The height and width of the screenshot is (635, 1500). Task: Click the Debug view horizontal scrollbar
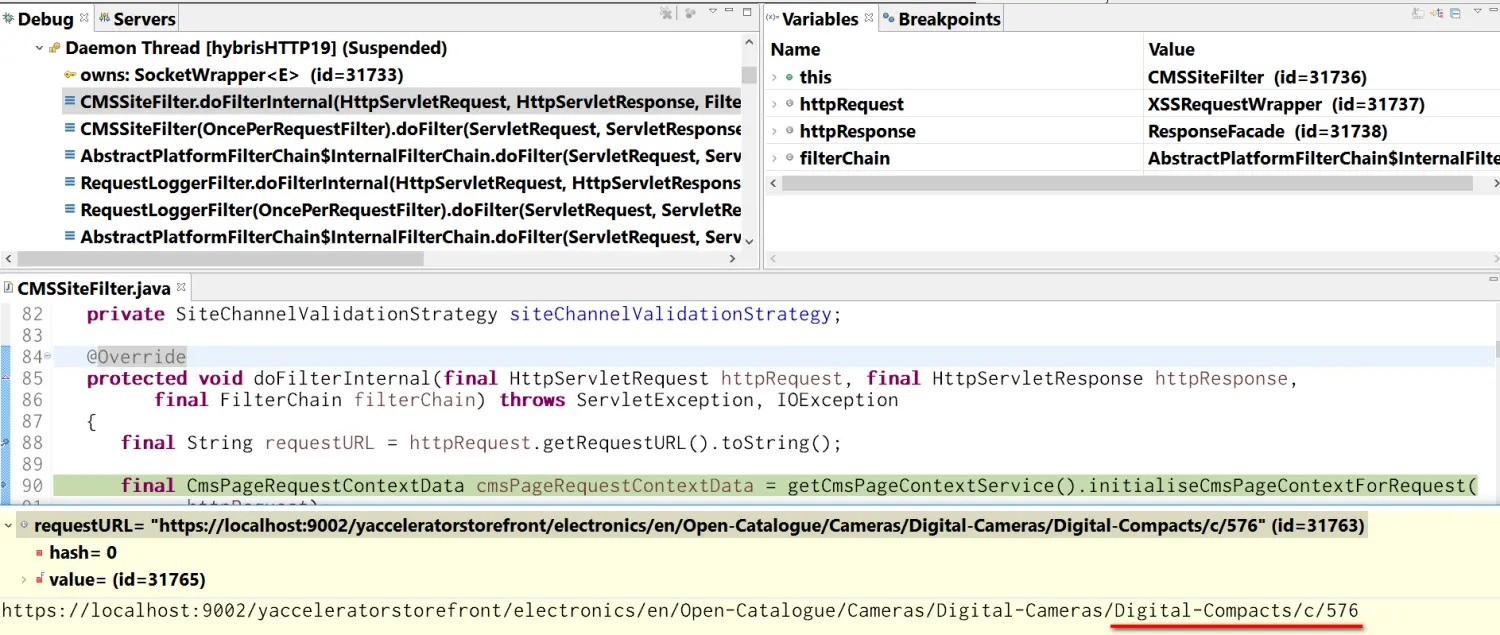[219, 259]
